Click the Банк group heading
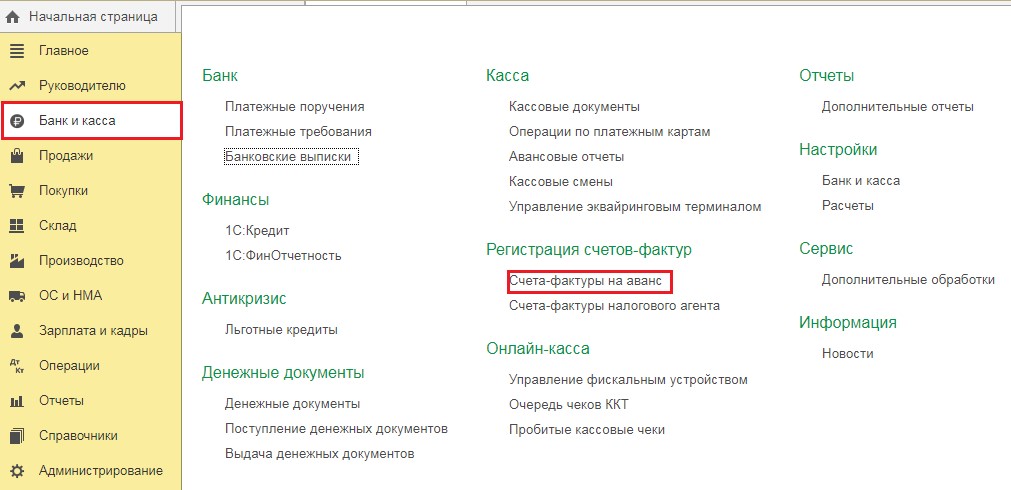This screenshot has height=490, width=1011. [x=220, y=75]
